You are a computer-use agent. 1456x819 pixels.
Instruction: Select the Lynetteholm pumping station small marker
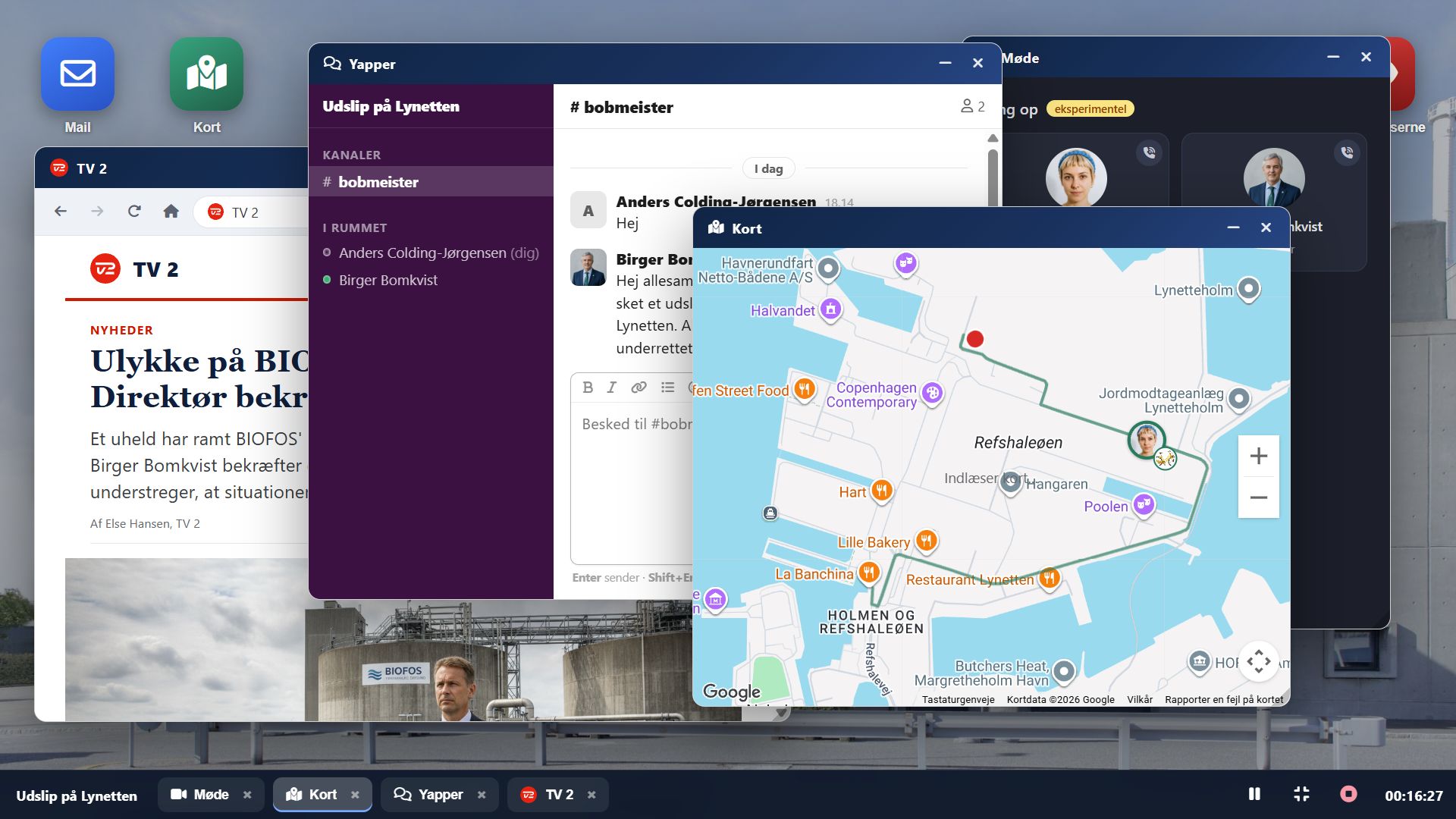tap(770, 513)
